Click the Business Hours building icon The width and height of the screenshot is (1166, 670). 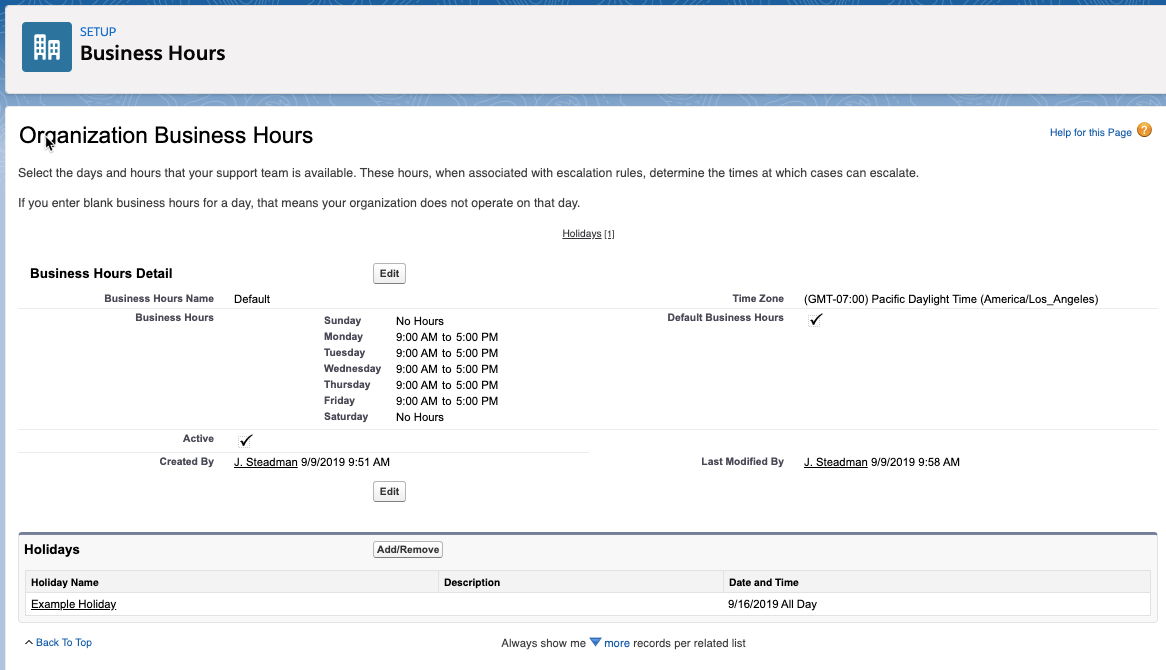point(47,46)
